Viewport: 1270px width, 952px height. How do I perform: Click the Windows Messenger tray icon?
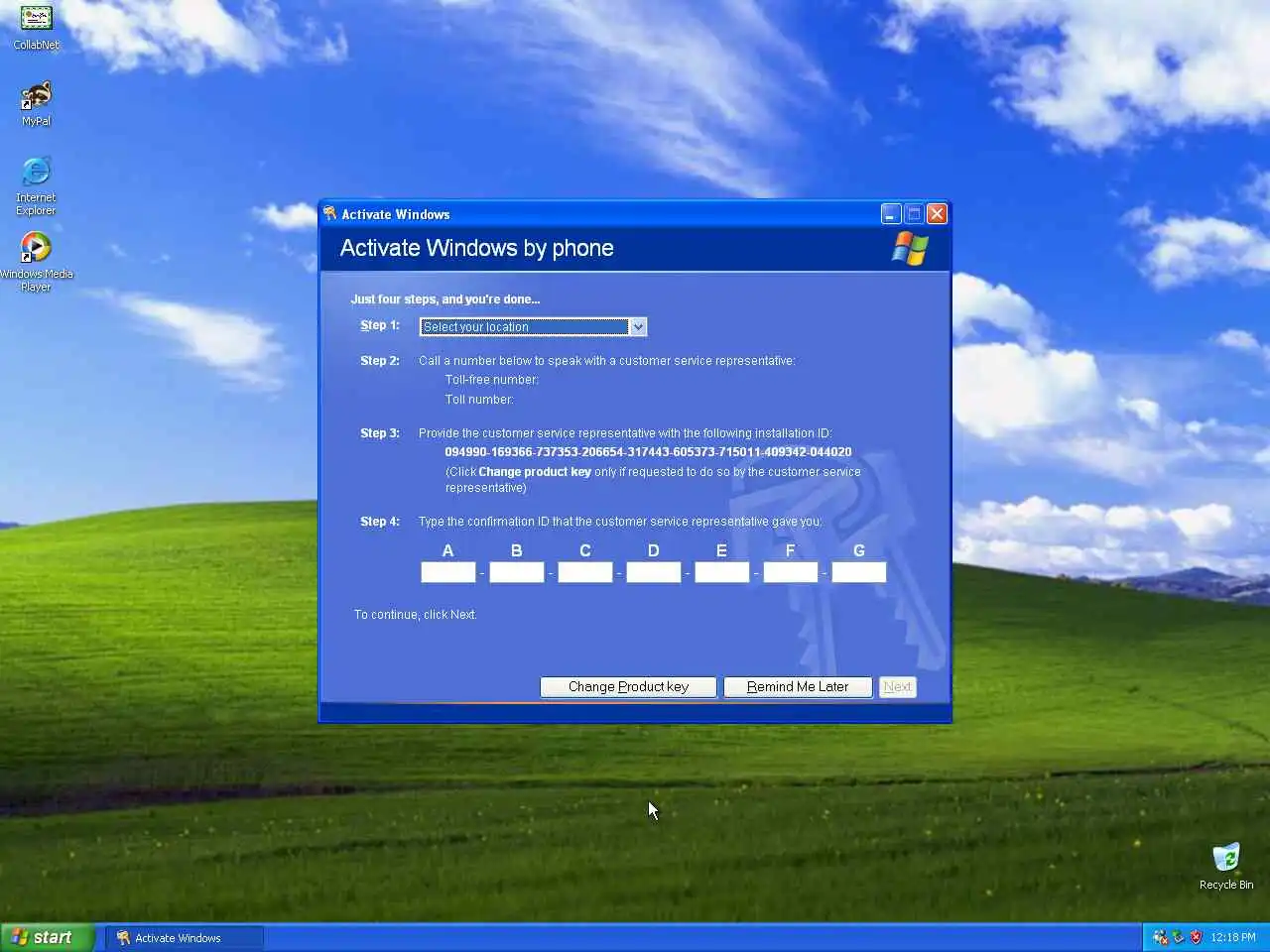click(1160, 937)
